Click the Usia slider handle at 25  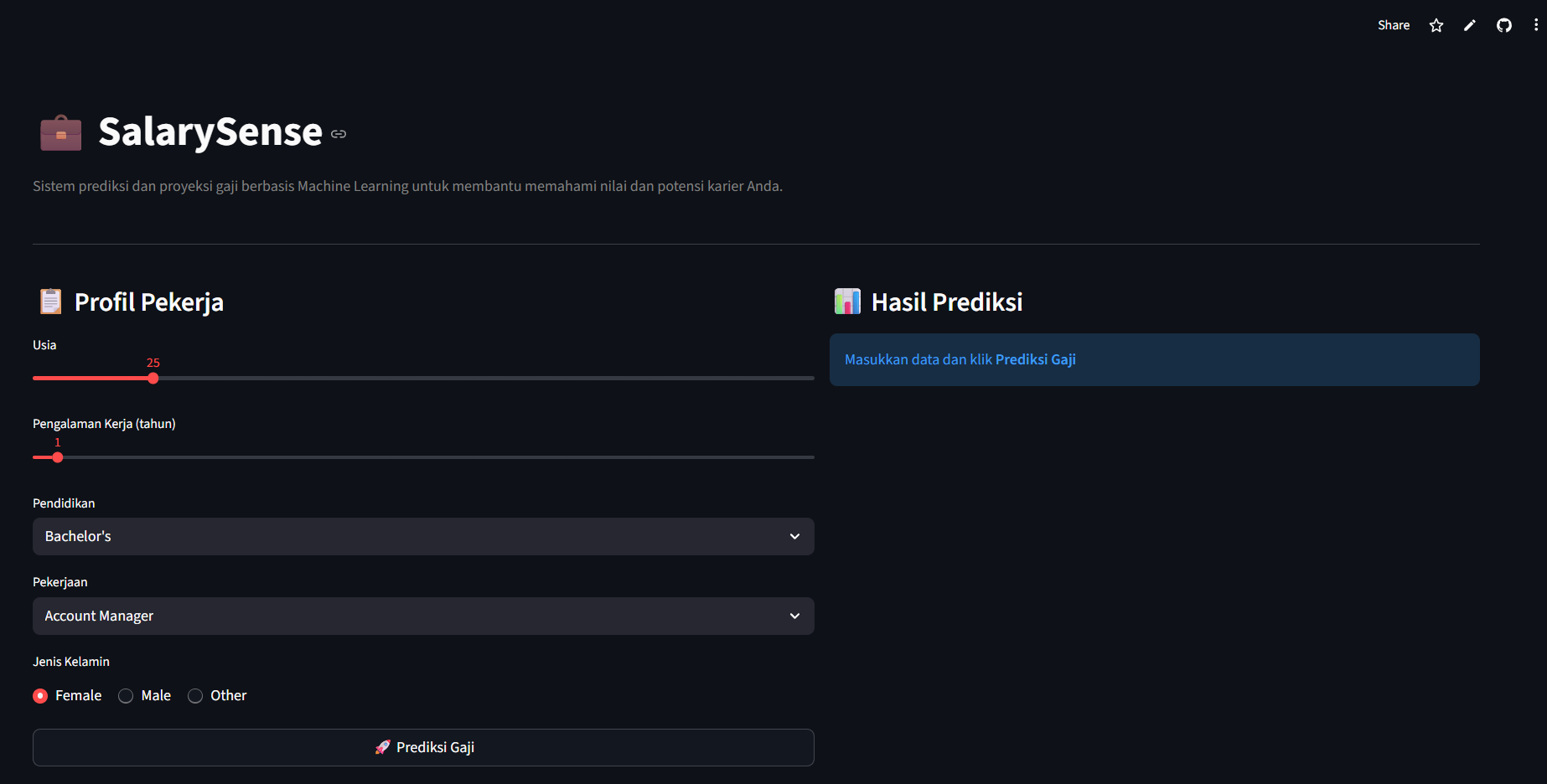pos(153,379)
